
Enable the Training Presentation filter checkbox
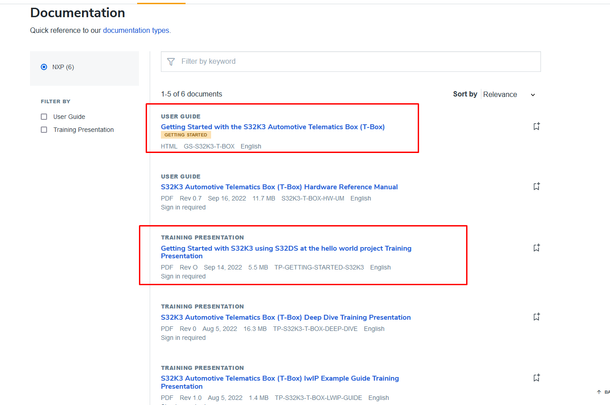coord(44,130)
